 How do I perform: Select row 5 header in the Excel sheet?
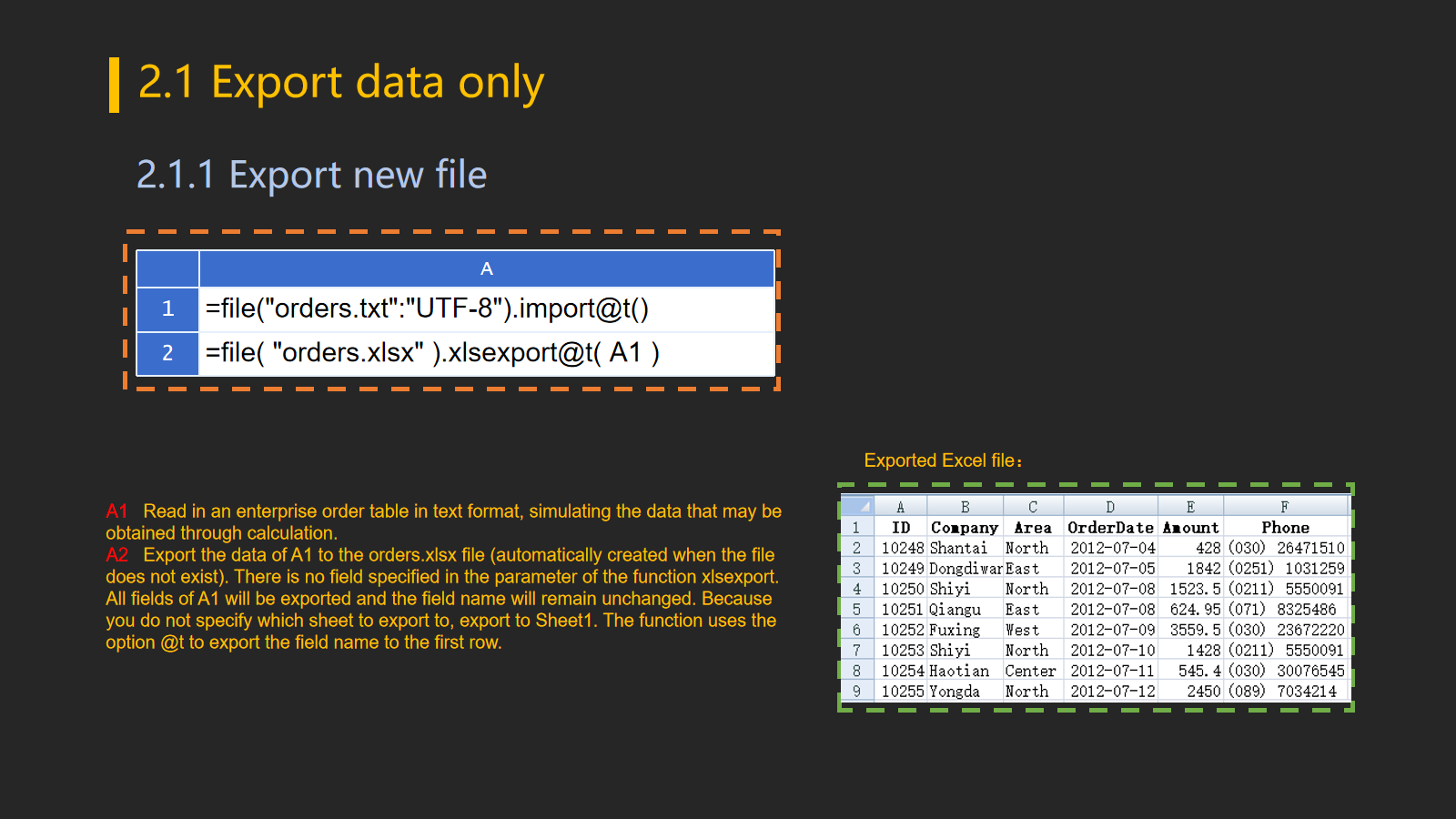coord(856,610)
